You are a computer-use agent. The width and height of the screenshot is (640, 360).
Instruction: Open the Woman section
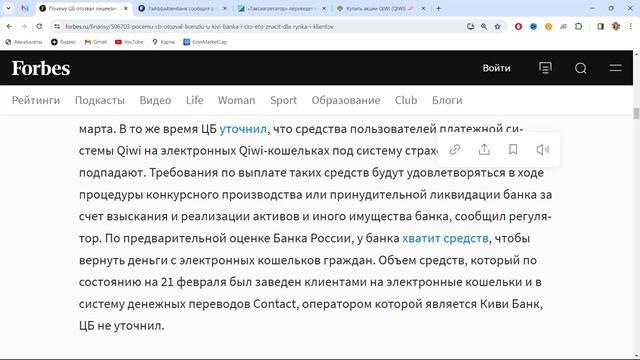tap(236, 100)
